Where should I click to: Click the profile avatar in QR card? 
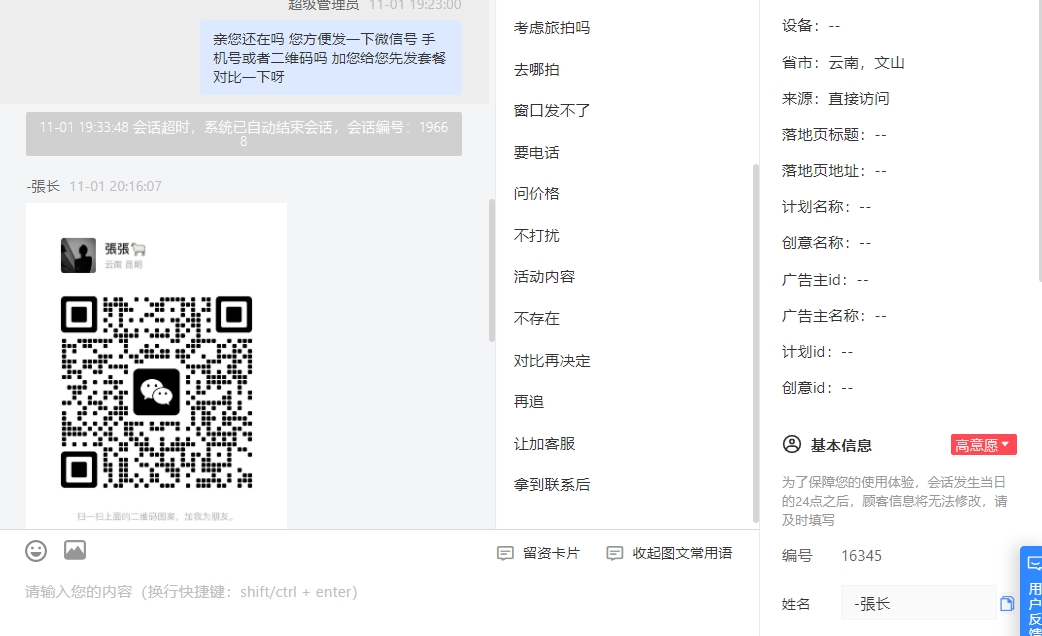pyautogui.click(x=78, y=255)
